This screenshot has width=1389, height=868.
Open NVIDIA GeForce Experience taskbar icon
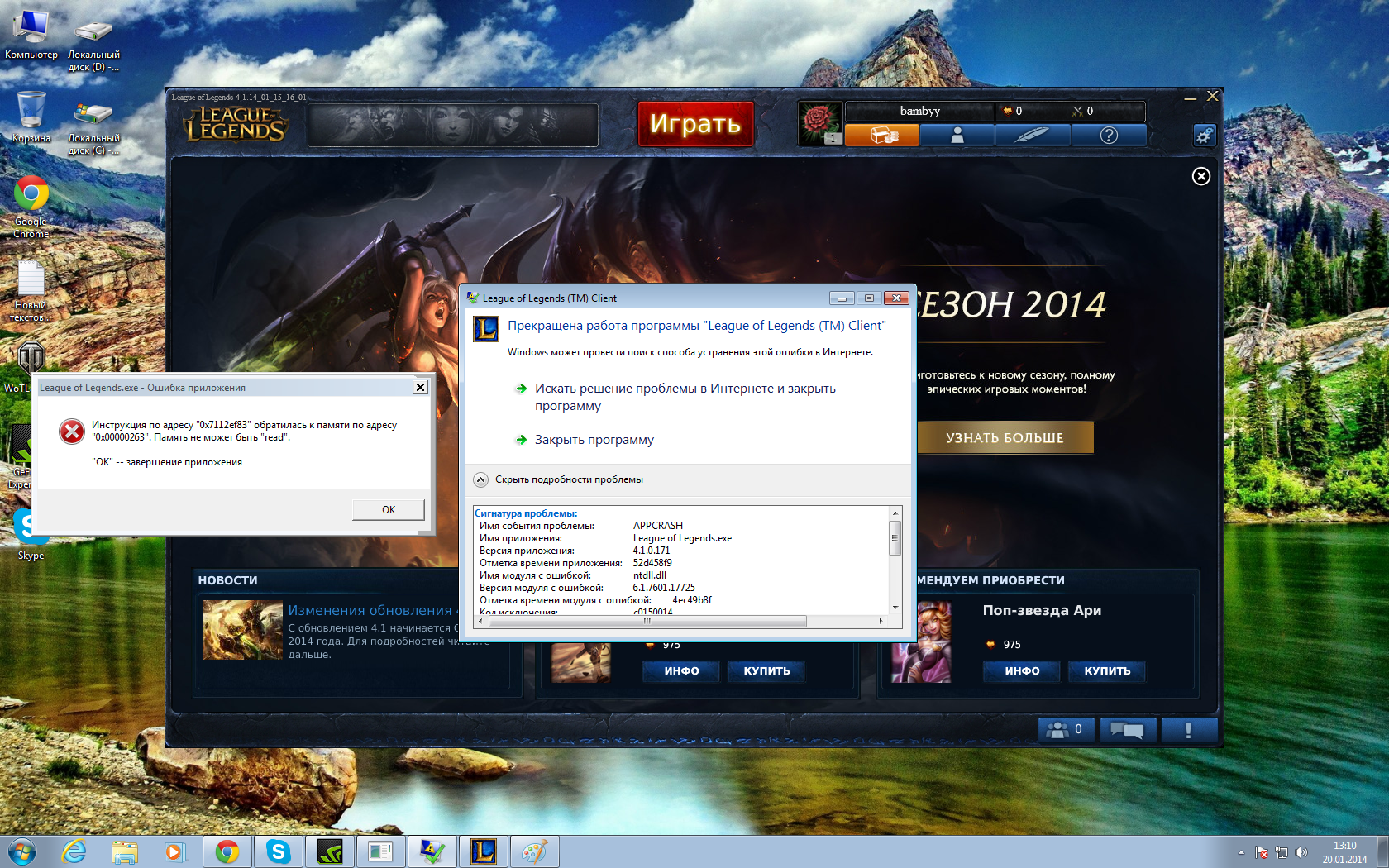[329, 851]
